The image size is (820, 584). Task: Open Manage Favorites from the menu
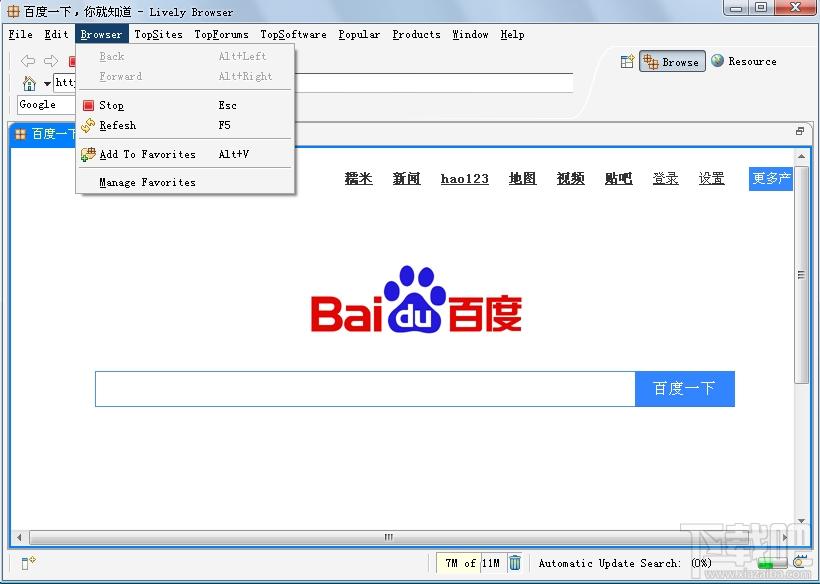pos(186,182)
